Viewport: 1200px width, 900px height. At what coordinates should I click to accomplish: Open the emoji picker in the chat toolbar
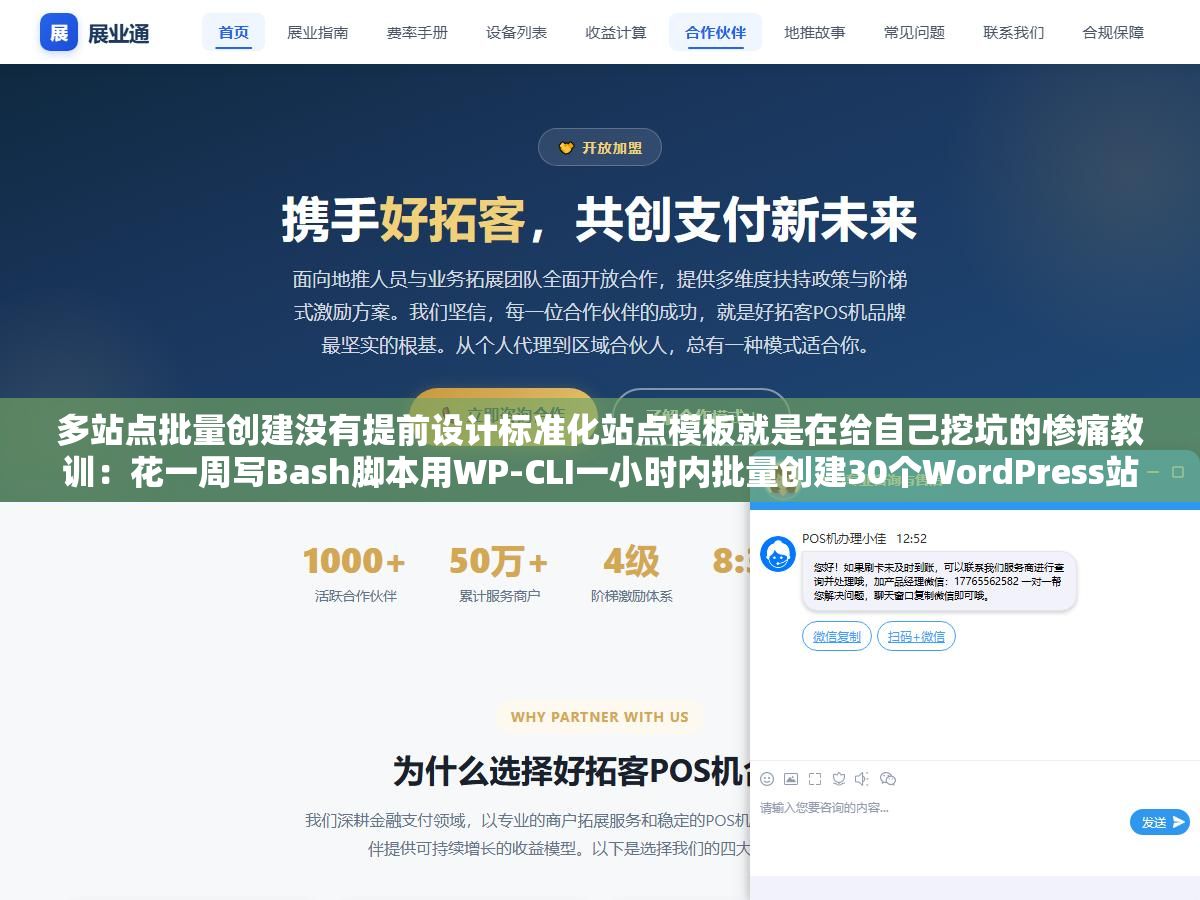[767, 779]
